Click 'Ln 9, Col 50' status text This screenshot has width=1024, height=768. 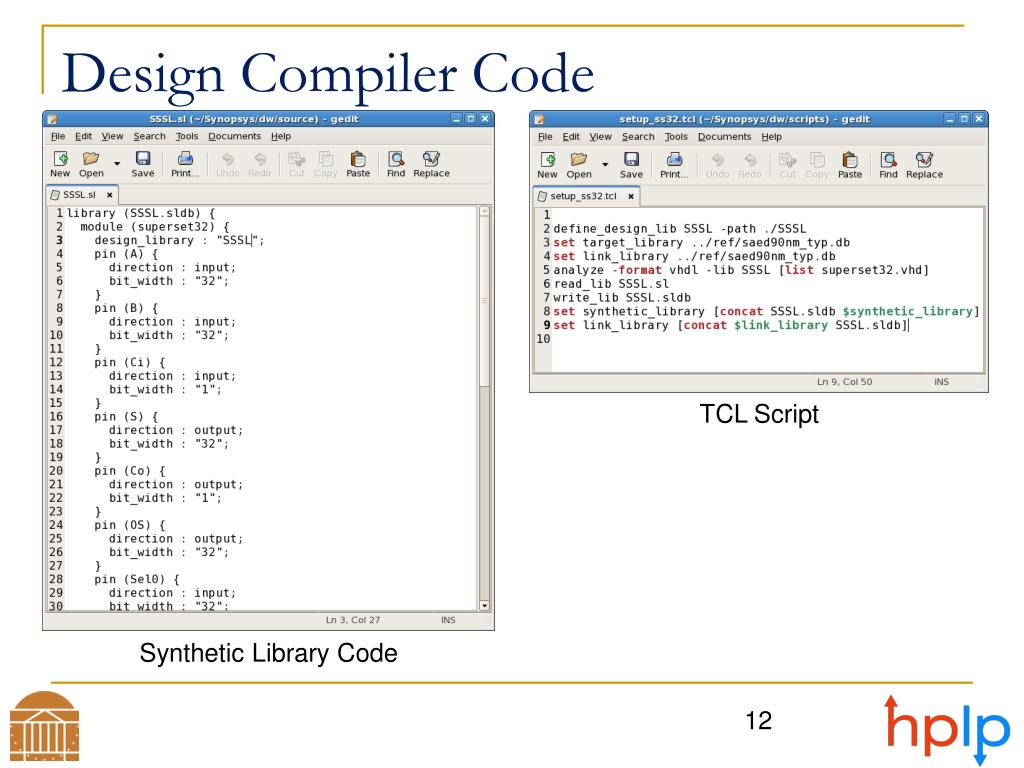[844, 381]
